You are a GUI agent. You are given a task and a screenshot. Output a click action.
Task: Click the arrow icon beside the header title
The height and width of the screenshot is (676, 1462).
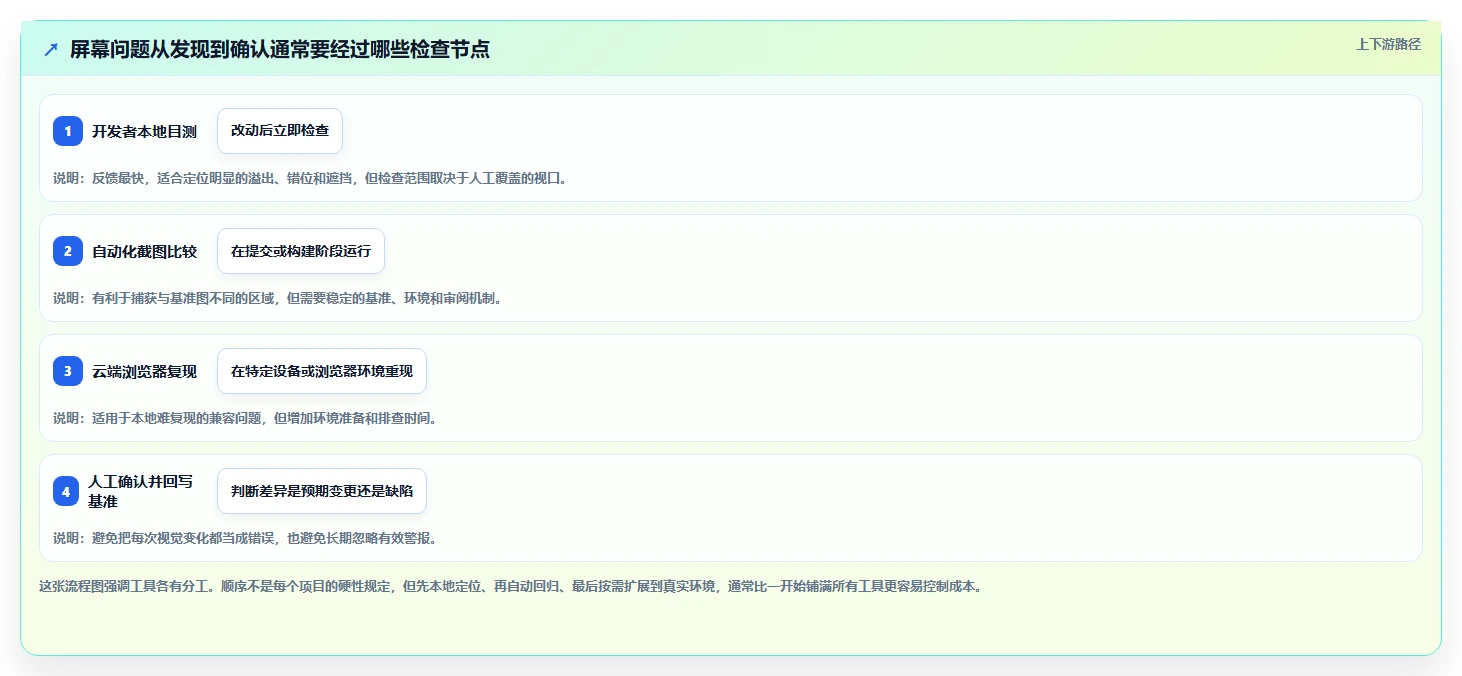[x=51, y=50]
